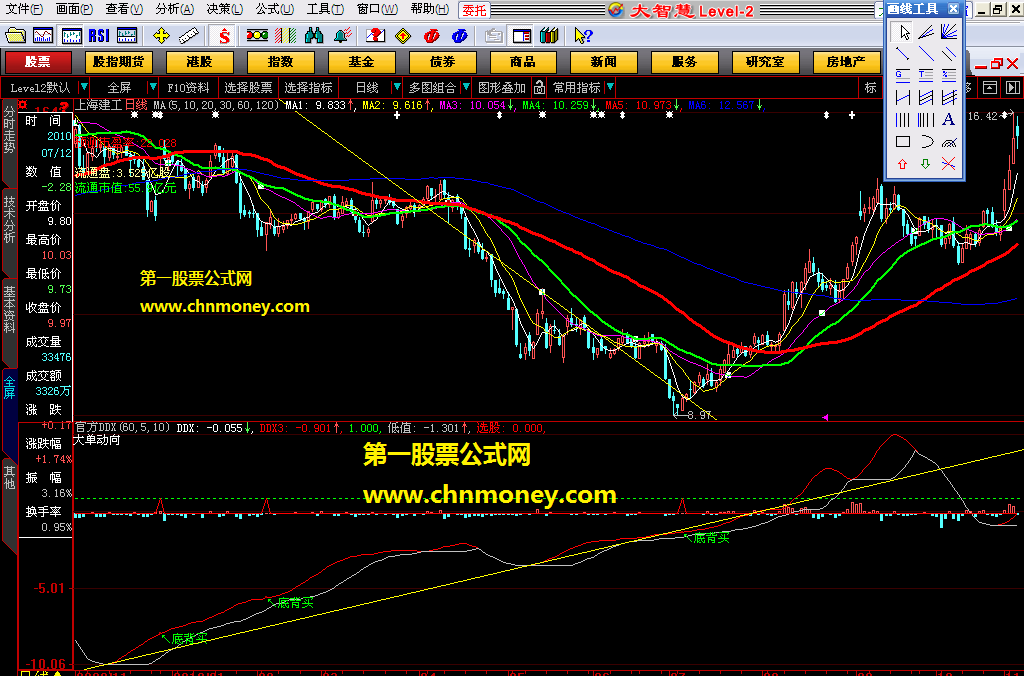This screenshot has height=676, width=1024.
Task: Click the yellow four-arrow move icon
Action: click(161, 35)
